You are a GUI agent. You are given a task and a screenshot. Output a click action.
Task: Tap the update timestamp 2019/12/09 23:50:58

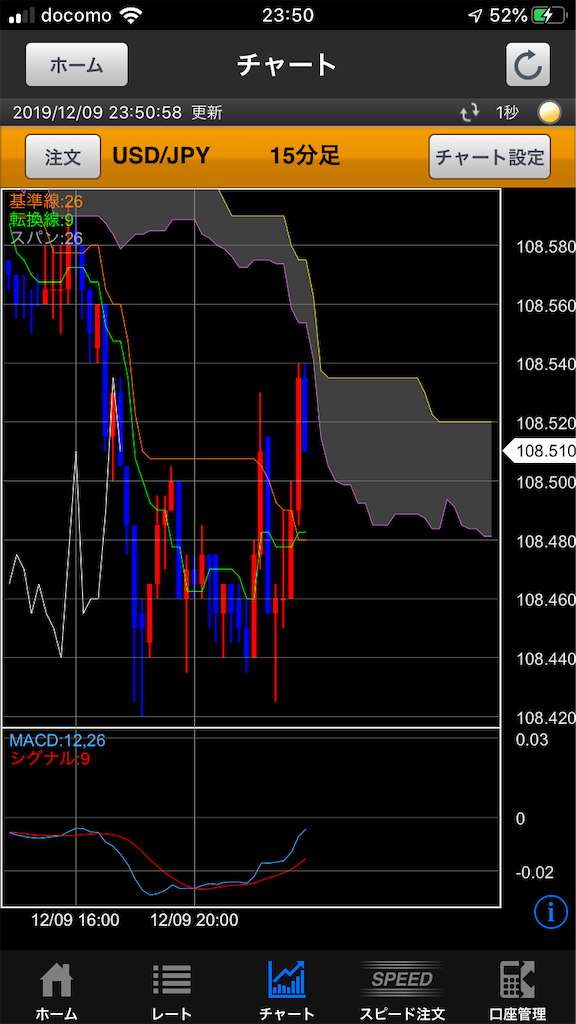click(x=97, y=113)
